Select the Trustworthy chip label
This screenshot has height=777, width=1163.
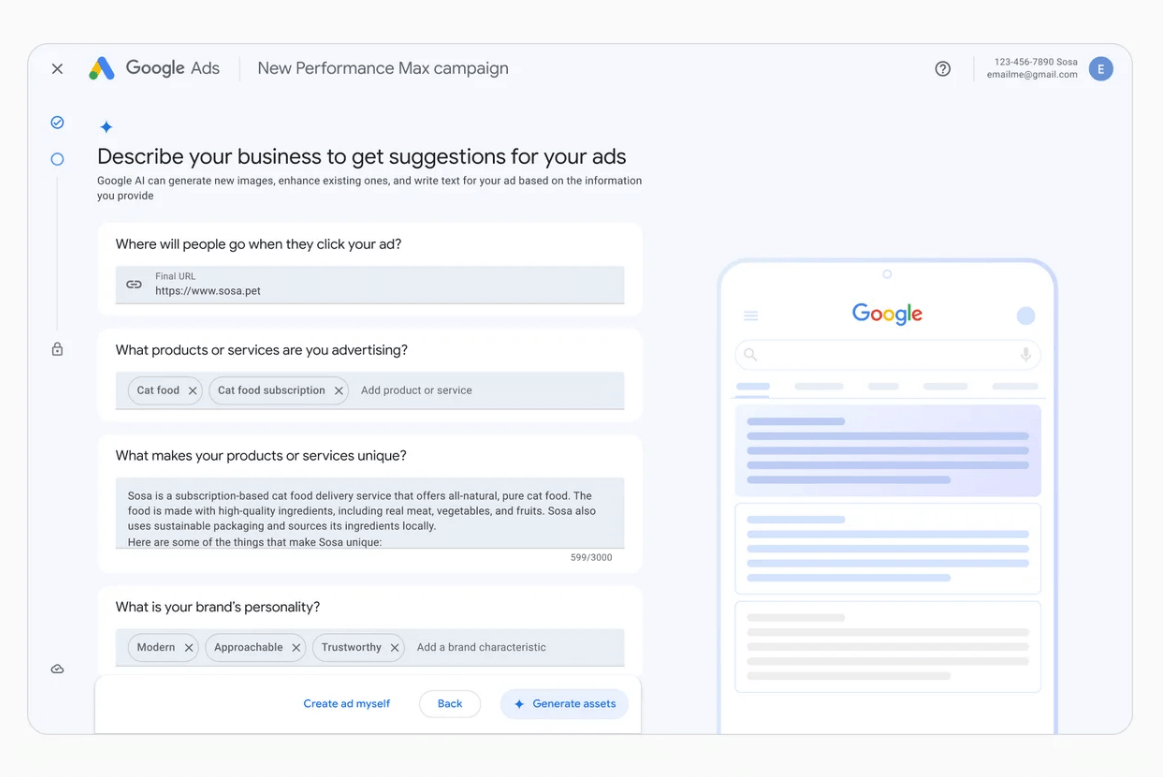351,647
